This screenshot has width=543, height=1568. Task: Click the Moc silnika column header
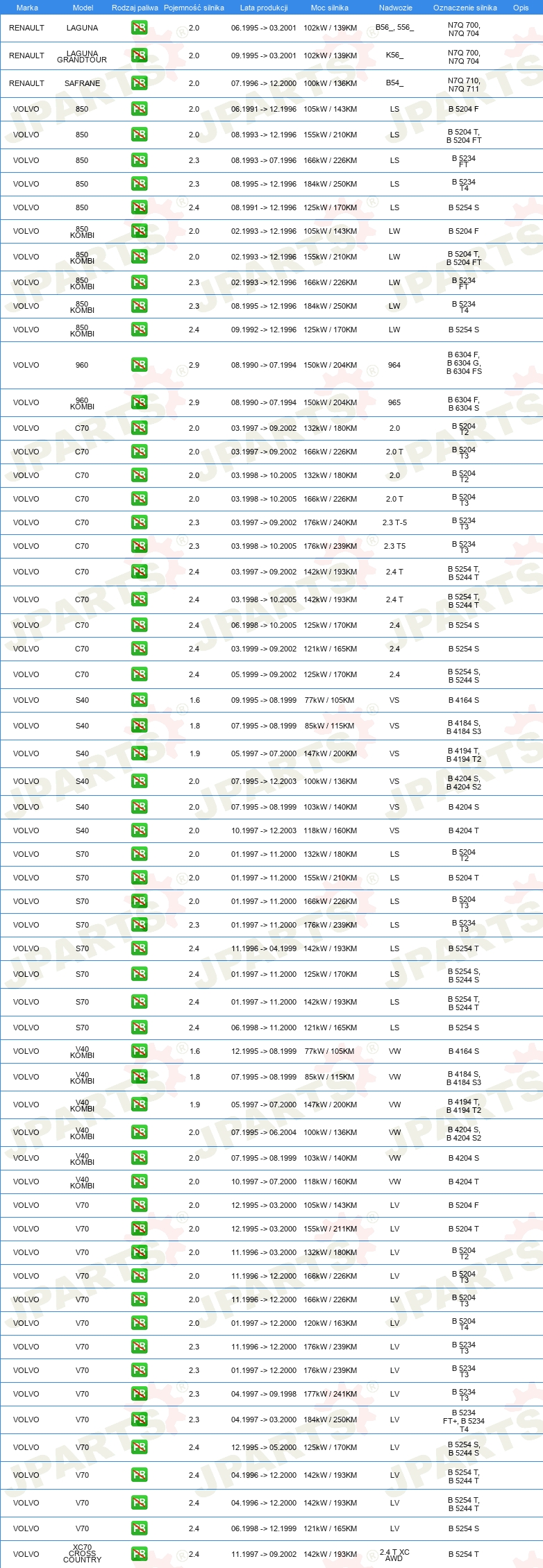330,8
